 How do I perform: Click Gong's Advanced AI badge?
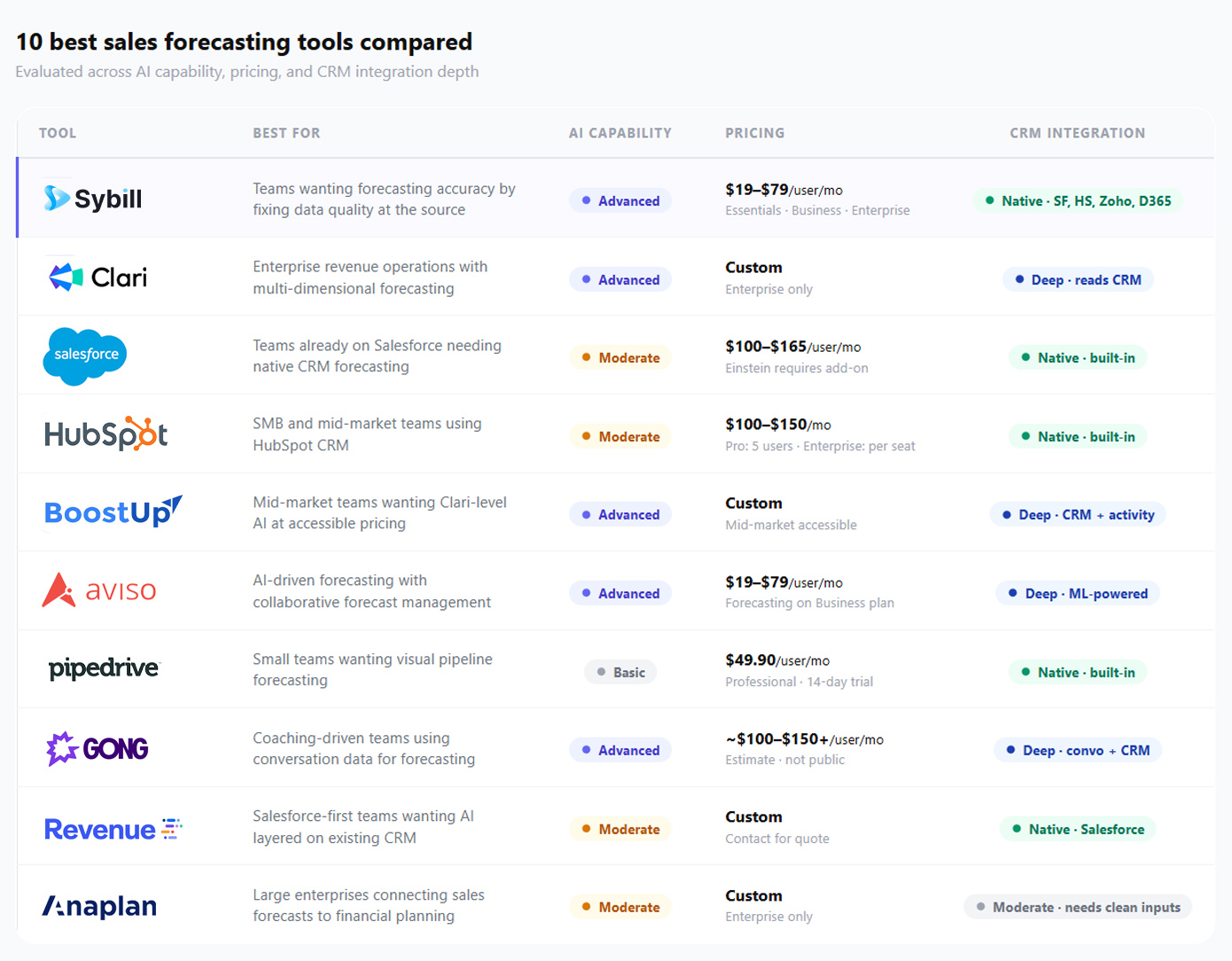click(x=620, y=750)
